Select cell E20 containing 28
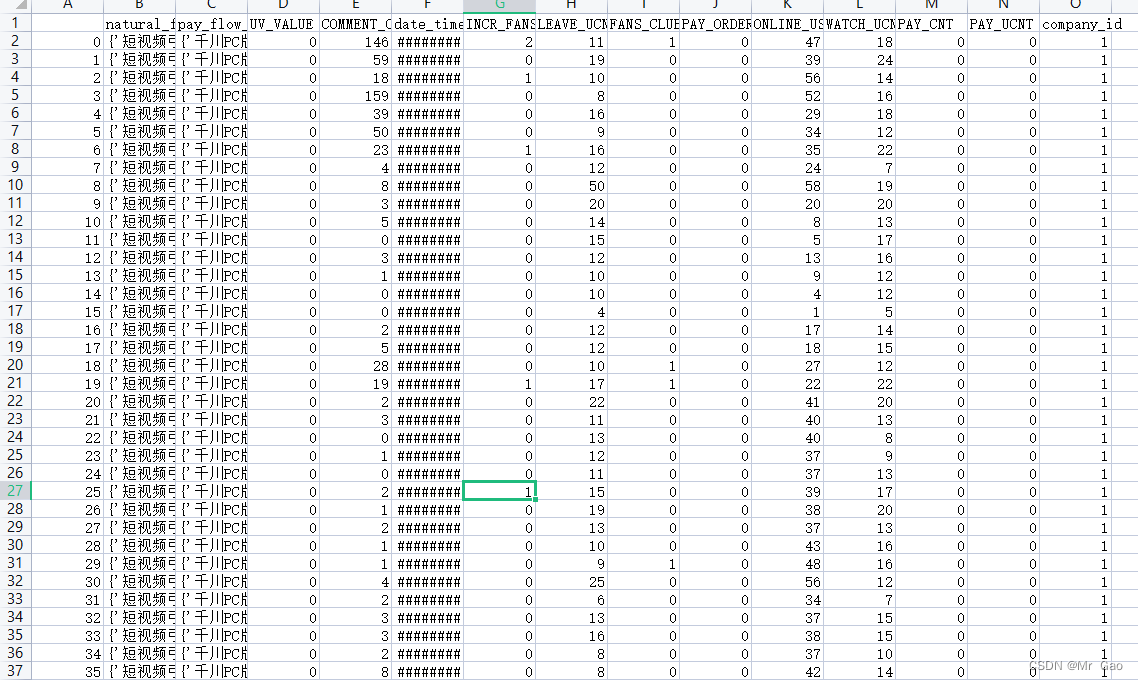1138x680 pixels. 356,366
